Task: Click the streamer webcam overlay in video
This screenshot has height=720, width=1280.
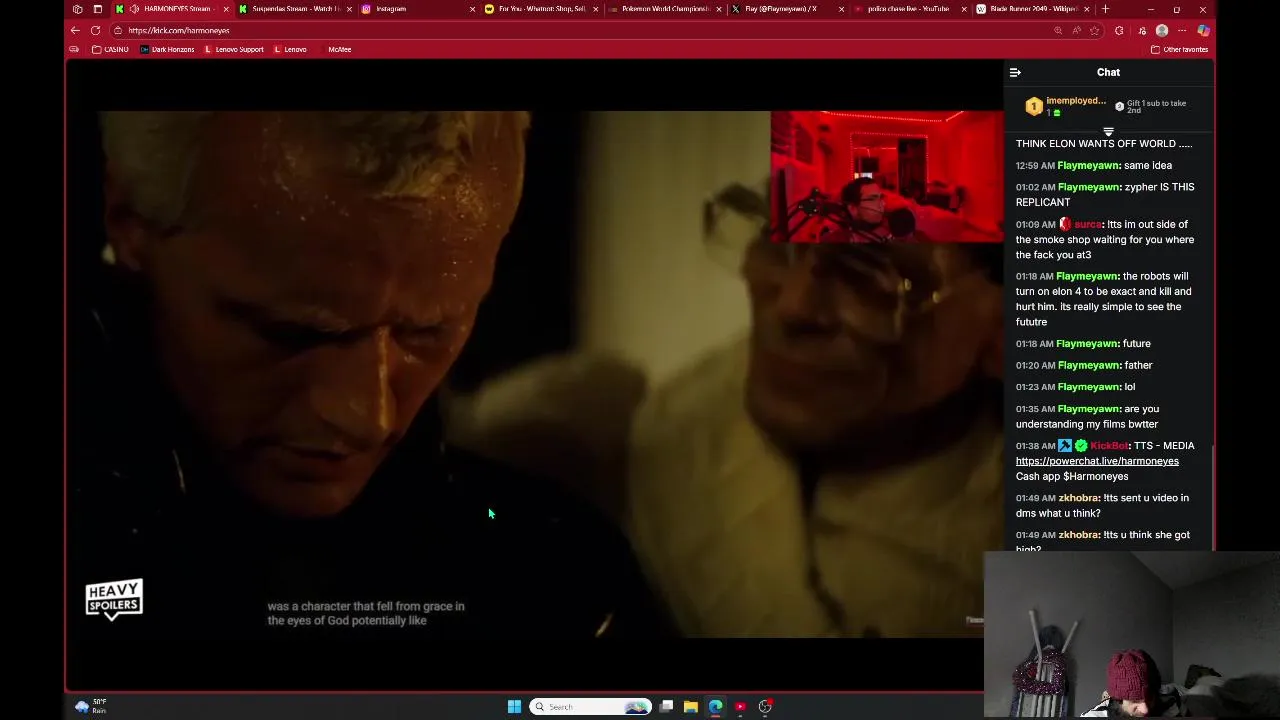Action: coord(886,176)
